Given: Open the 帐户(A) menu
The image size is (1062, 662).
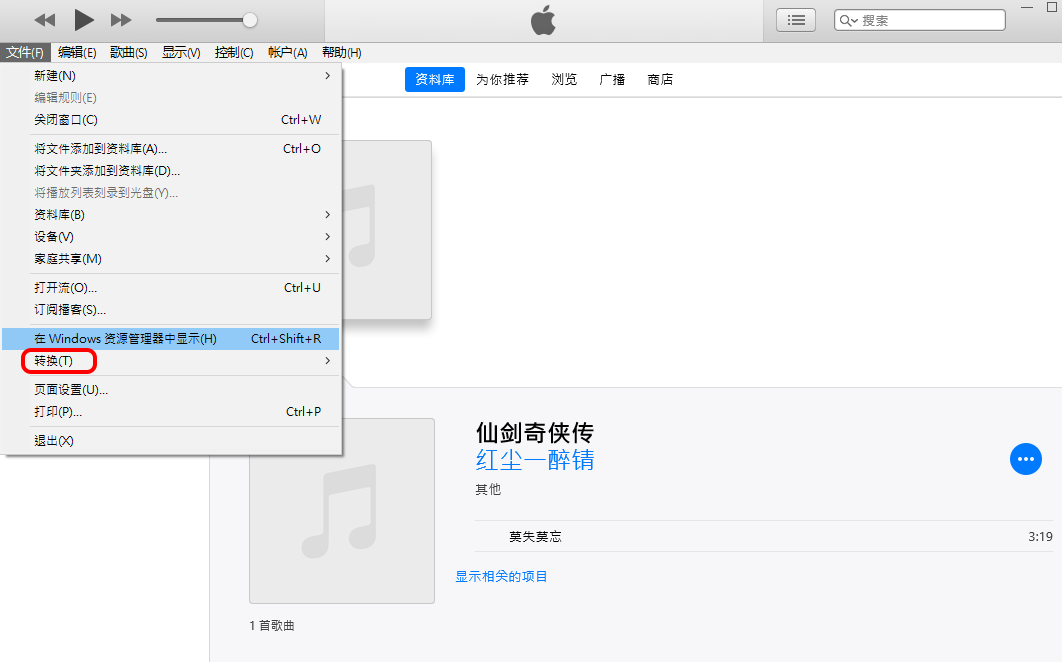Looking at the screenshot, I should 287,52.
